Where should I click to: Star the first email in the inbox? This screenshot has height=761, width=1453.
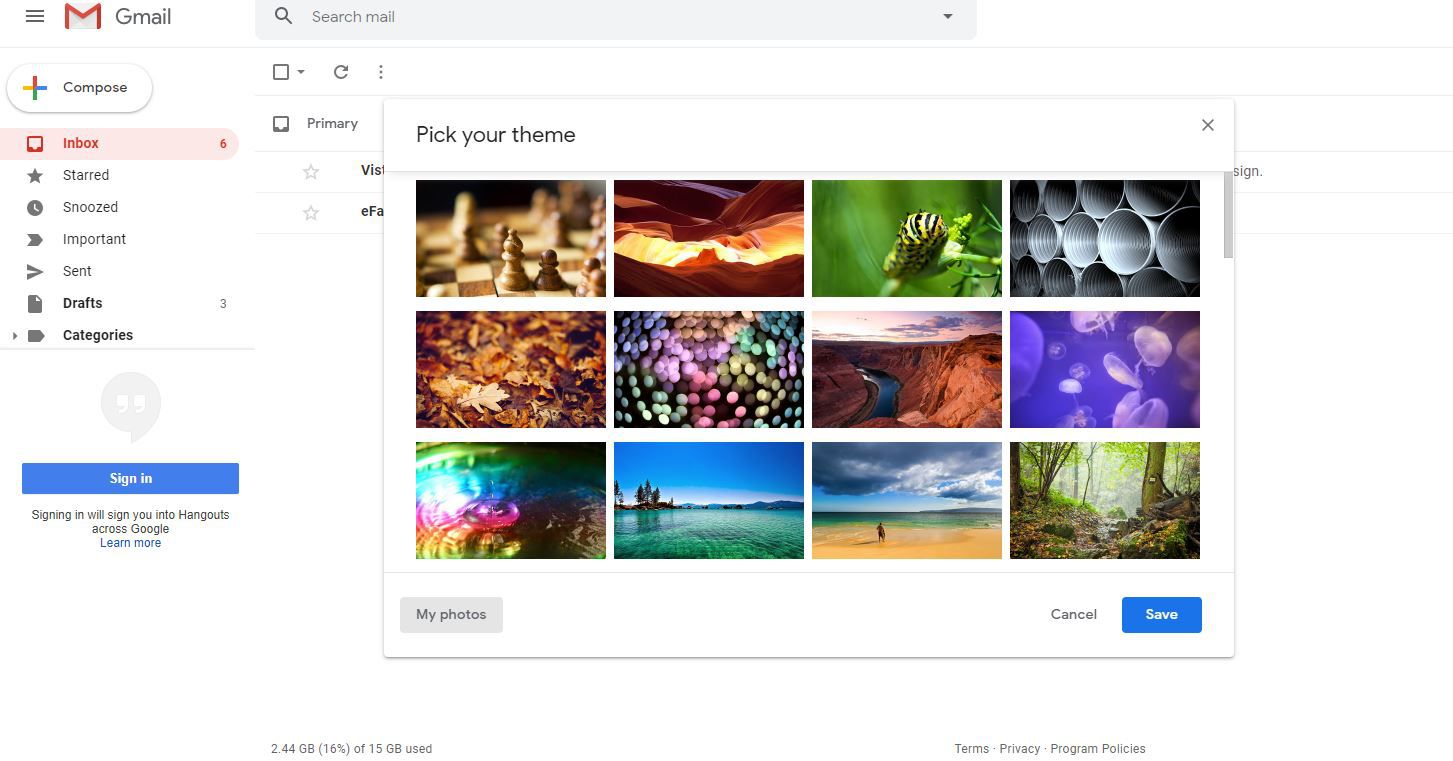(310, 171)
